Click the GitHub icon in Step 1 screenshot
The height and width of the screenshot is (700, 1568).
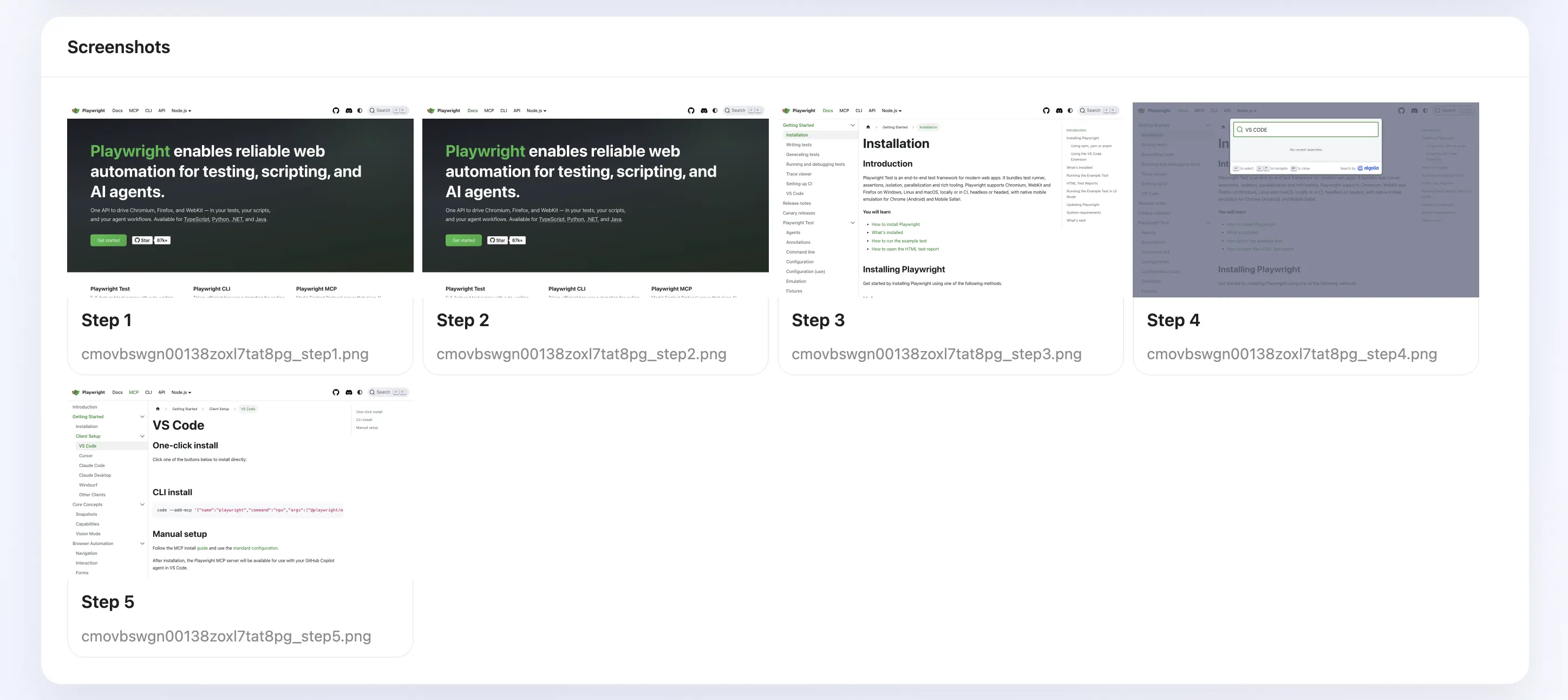[335, 111]
